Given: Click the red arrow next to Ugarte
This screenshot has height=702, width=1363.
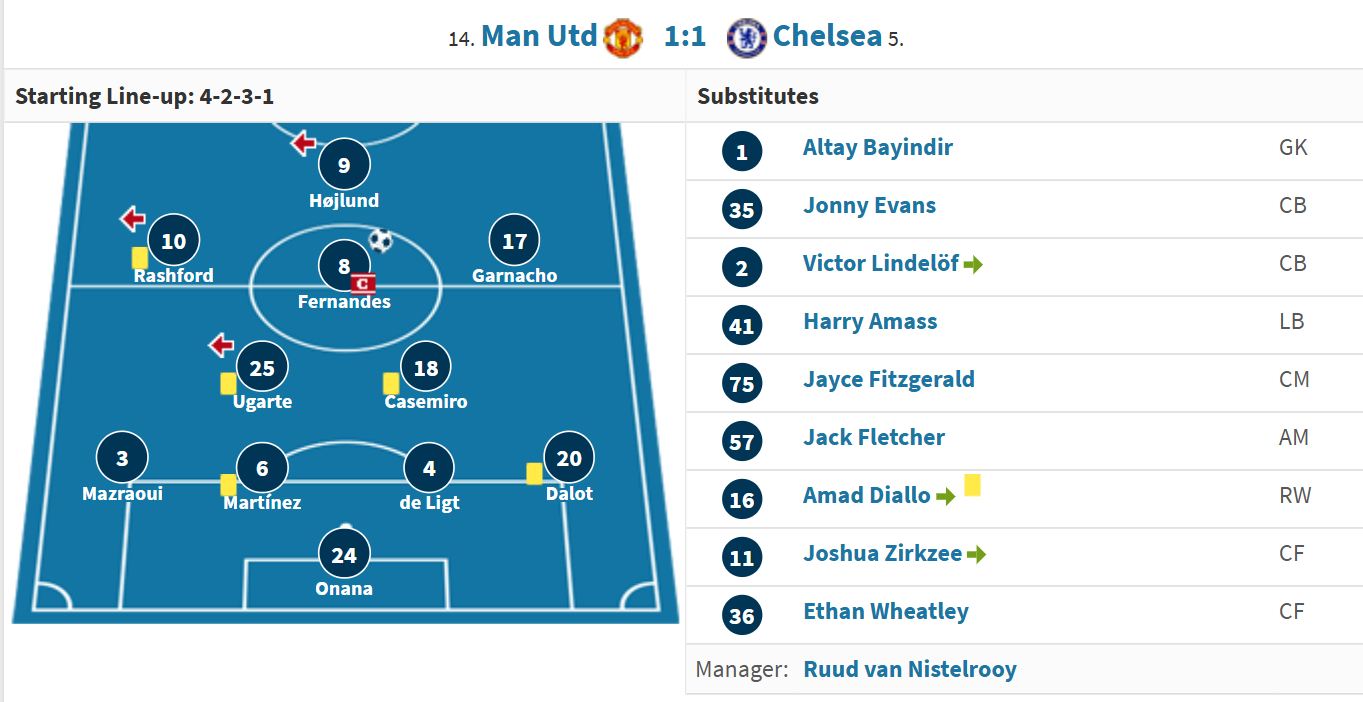Looking at the screenshot, I should point(221,346).
